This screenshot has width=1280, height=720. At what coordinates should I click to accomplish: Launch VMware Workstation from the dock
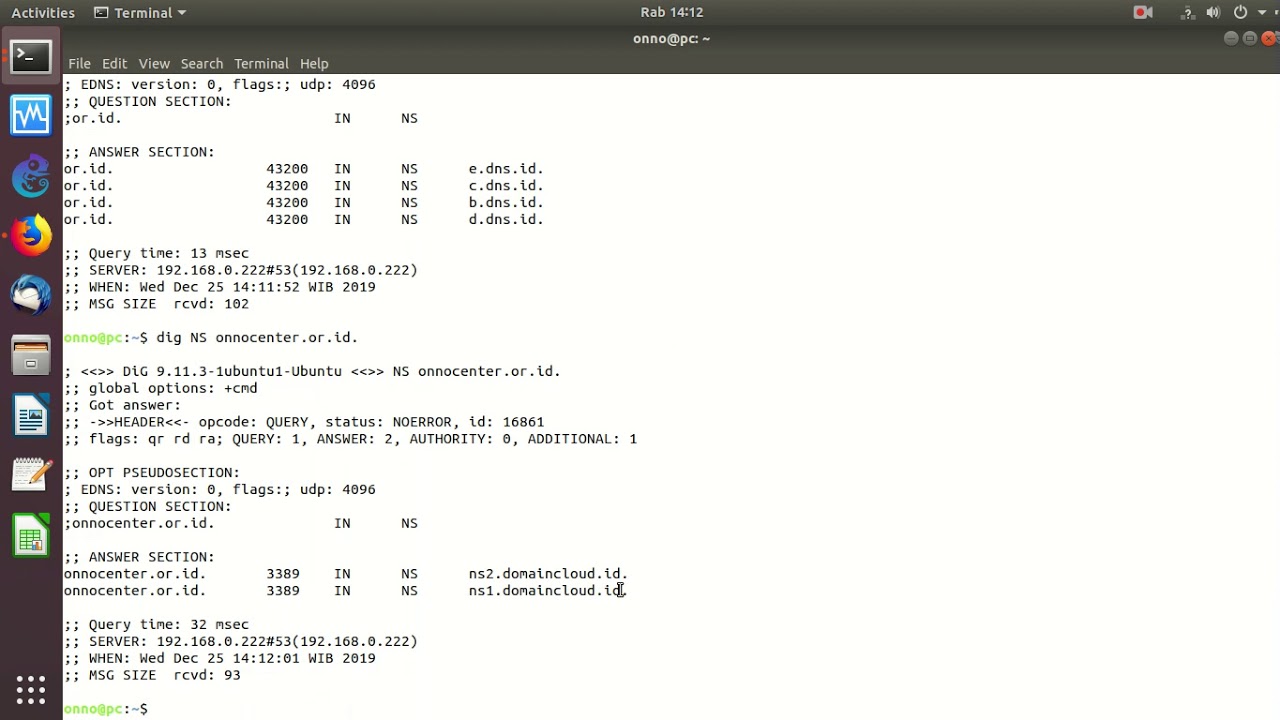pos(31,116)
